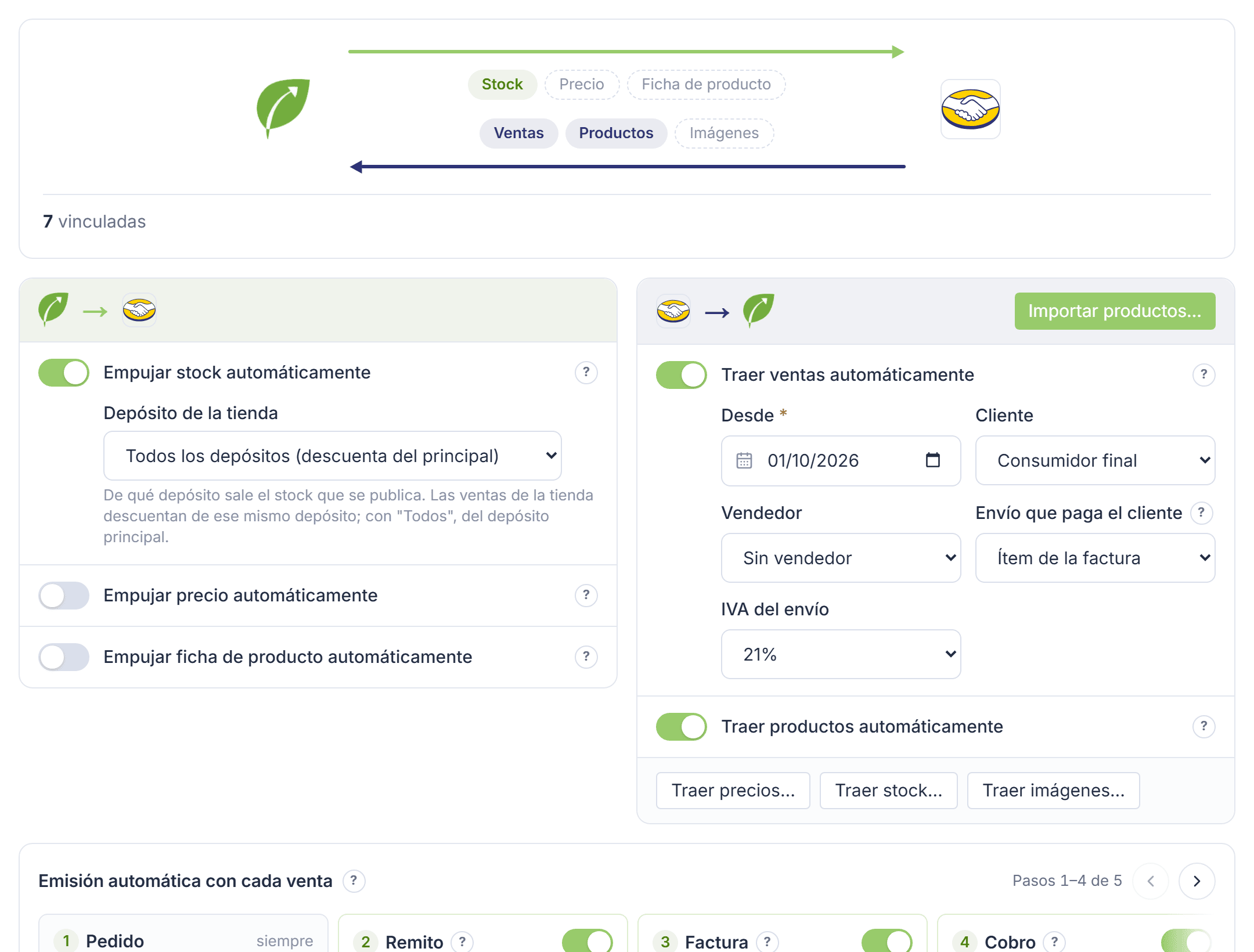The image size is (1254, 952).
Task: Toggle Empujar stock automáticamente off
Action: coord(64,372)
